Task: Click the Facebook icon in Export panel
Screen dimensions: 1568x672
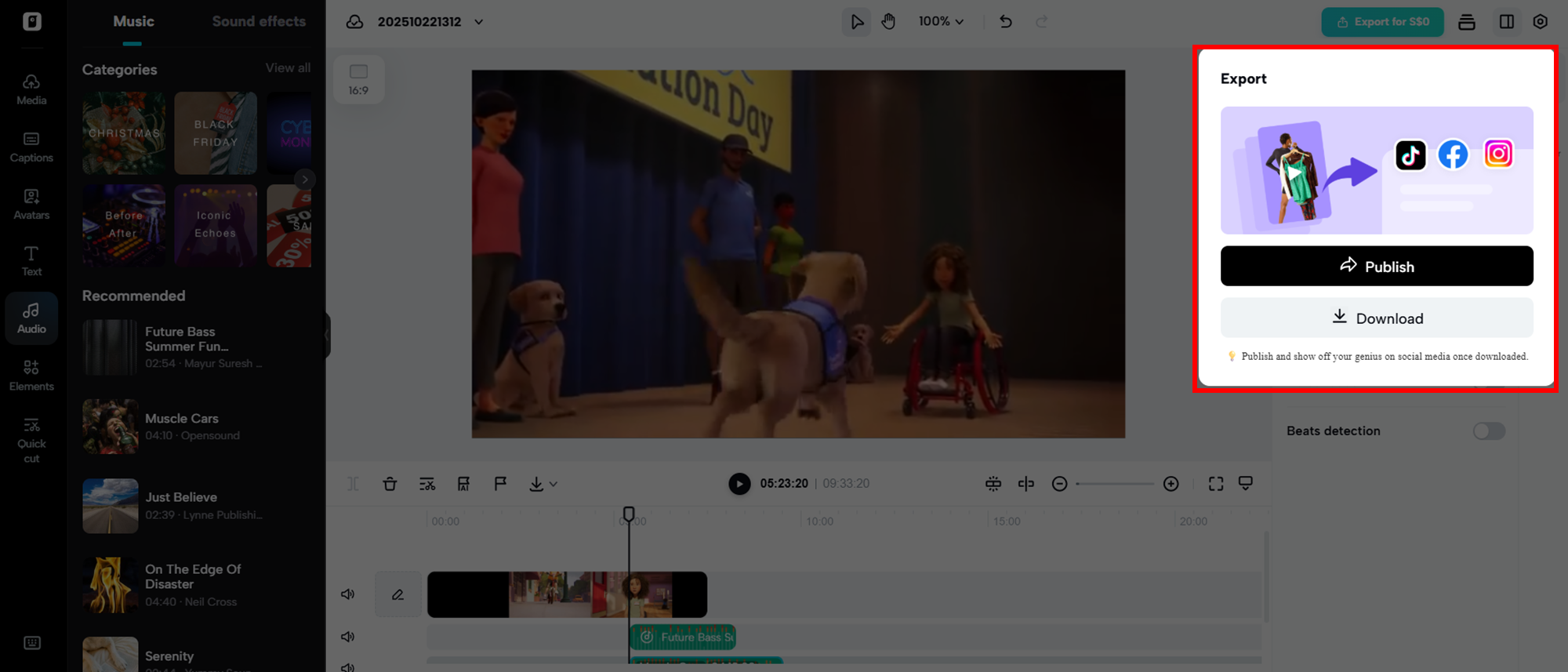Action: (1453, 154)
